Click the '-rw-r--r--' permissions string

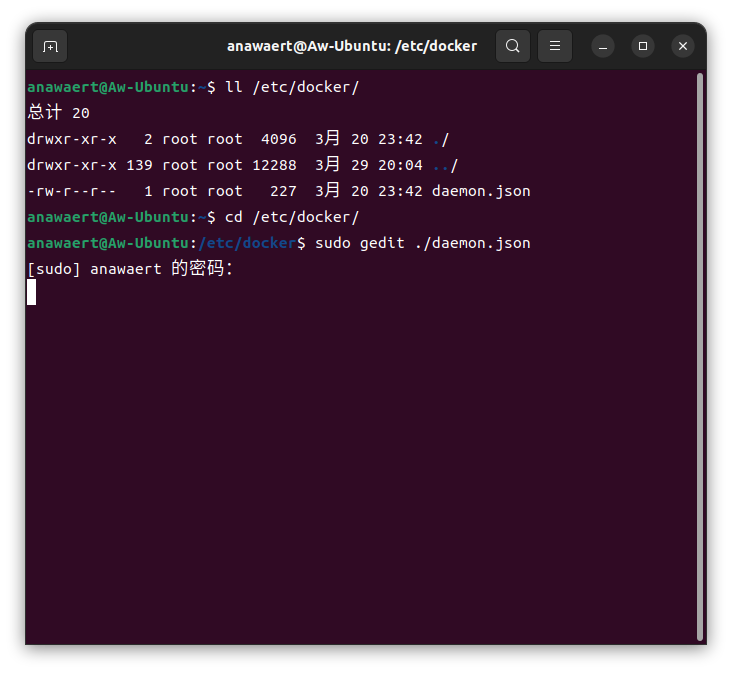[72, 191]
